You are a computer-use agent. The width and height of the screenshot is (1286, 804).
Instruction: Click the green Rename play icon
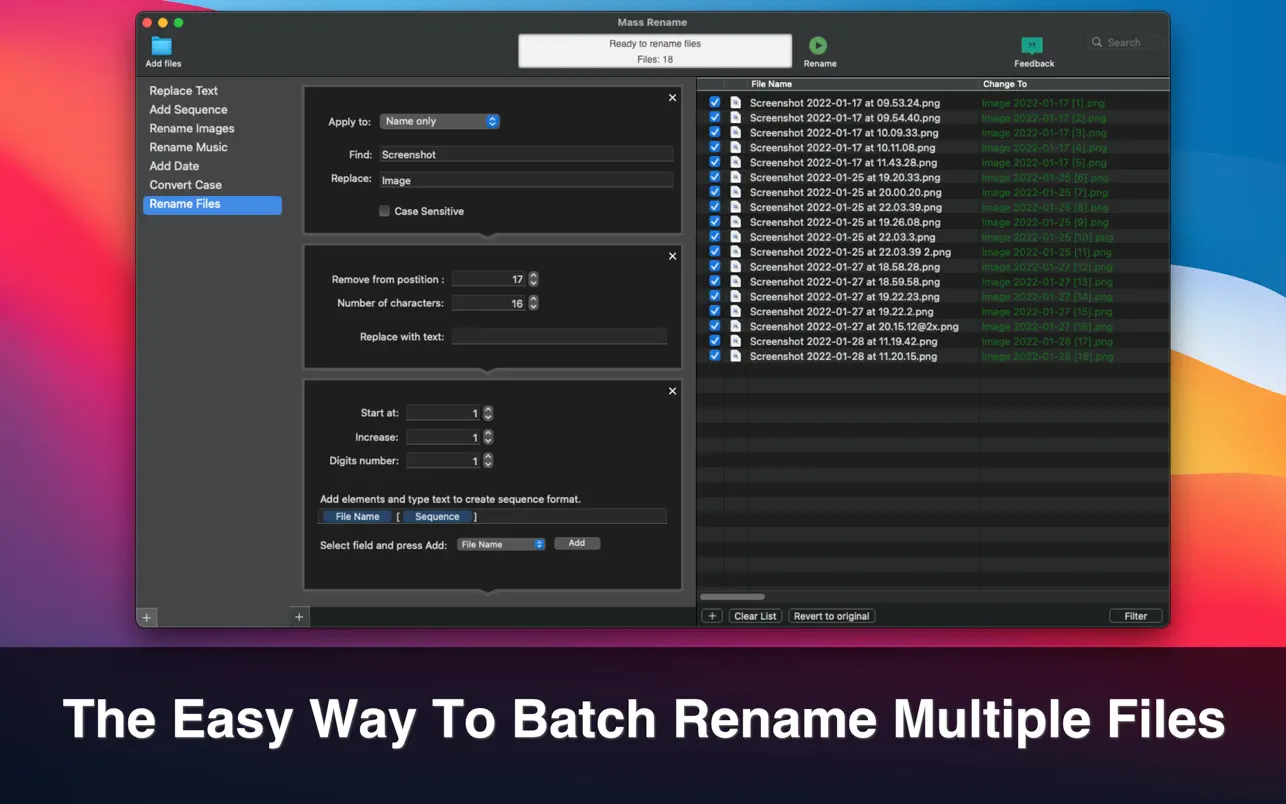818,45
